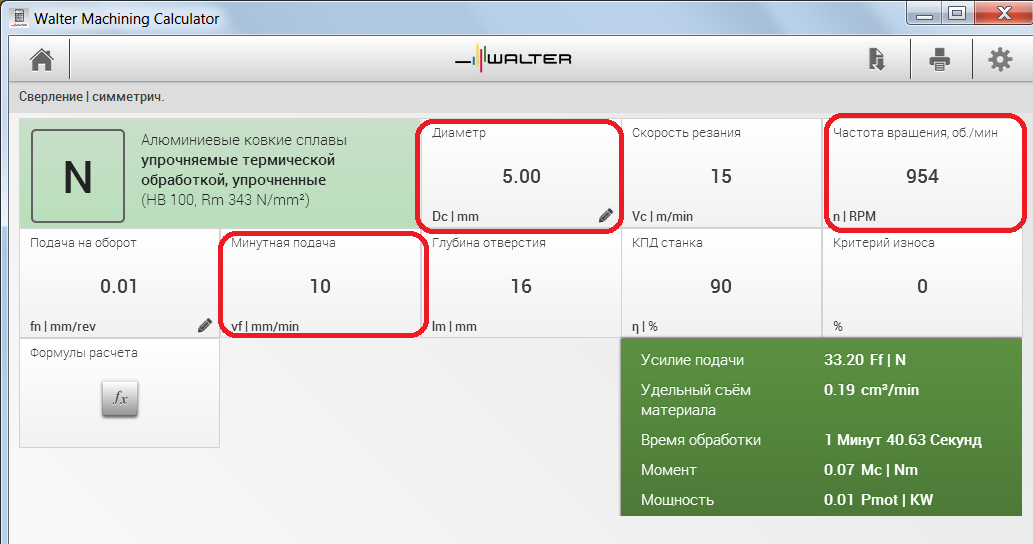Select the Частота вращения value 954
Image resolution: width=1033 pixels, height=544 pixels.
click(922, 177)
